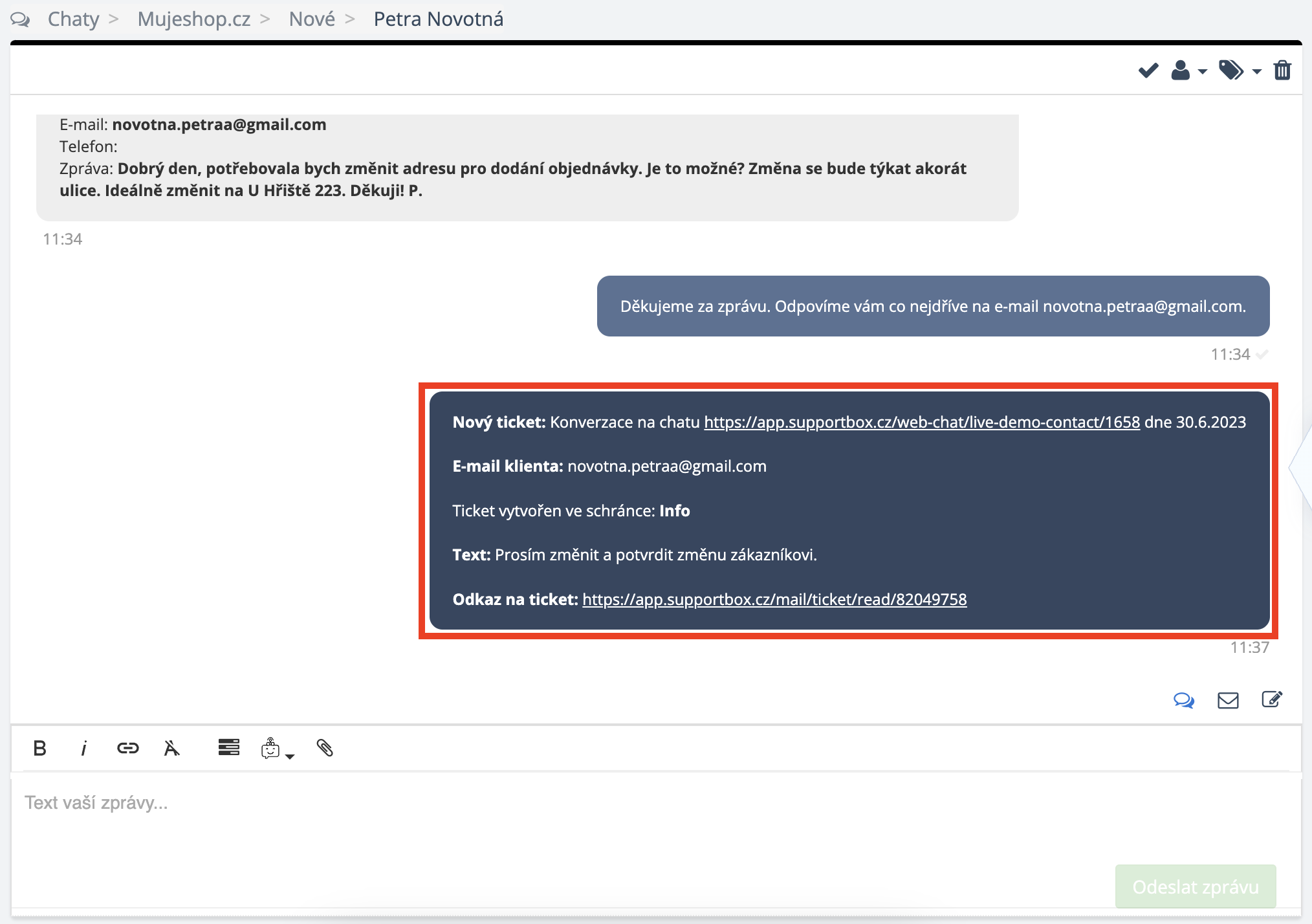
Task: Attach a file using paperclip icon
Action: click(x=325, y=748)
